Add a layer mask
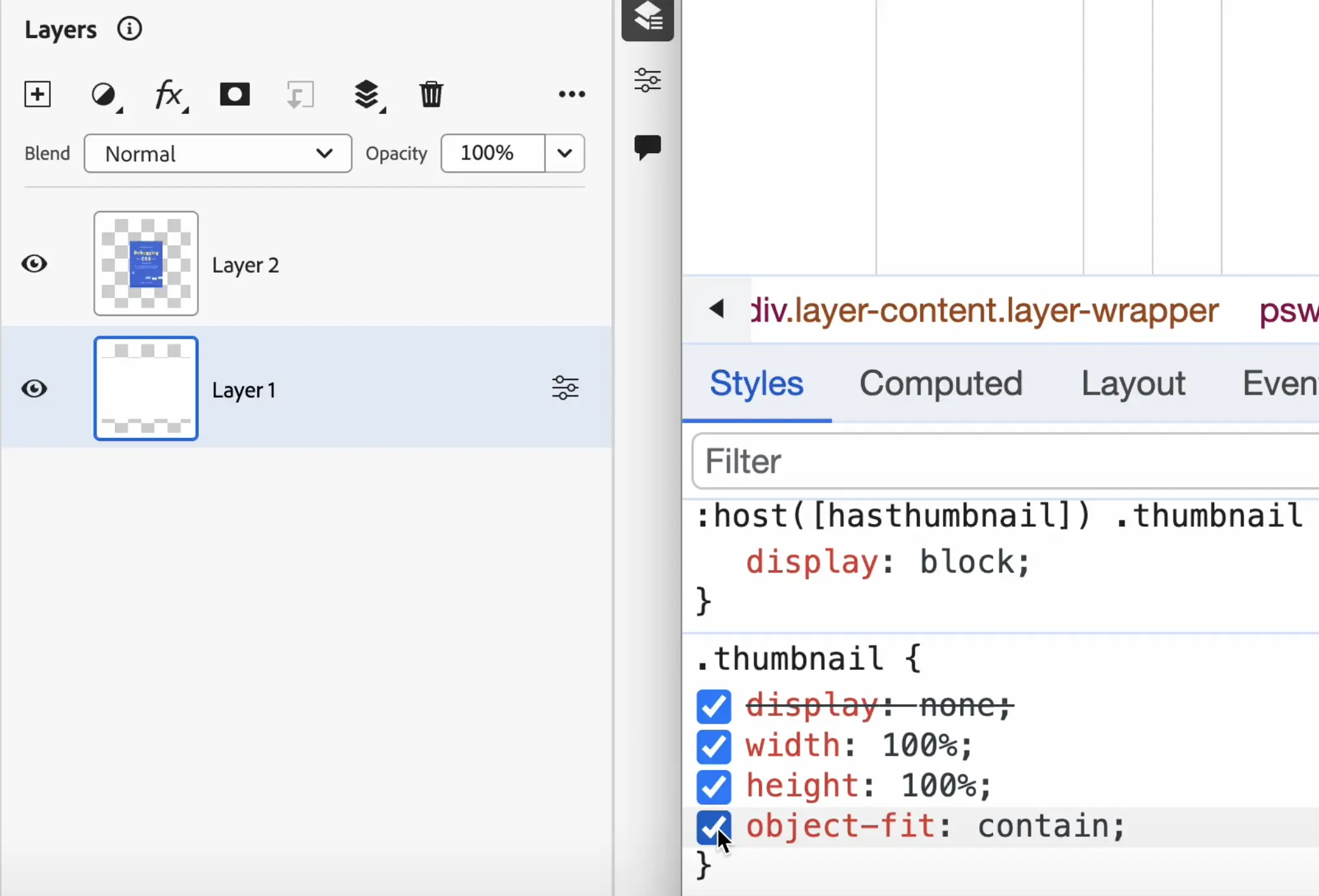This screenshot has width=1319, height=896. (234, 95)
